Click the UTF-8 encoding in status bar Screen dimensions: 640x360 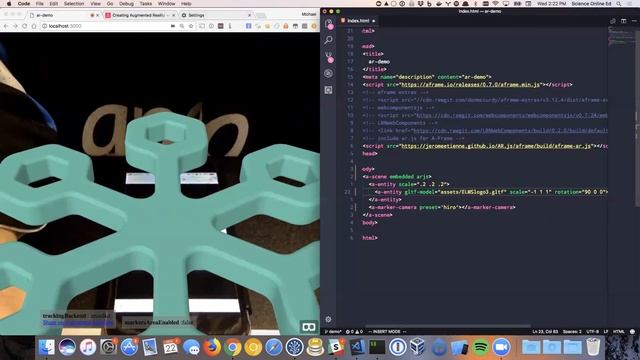click(592, 331)
